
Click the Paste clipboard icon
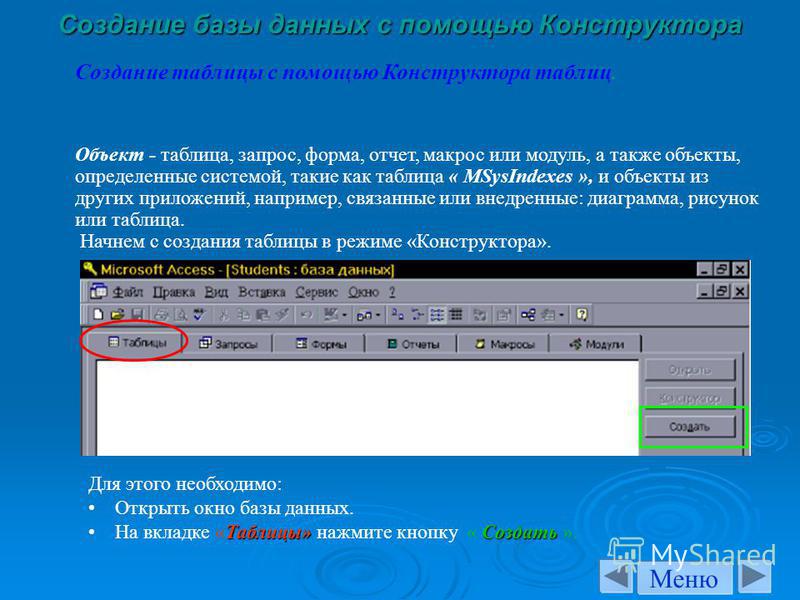[x=263, y=315]
